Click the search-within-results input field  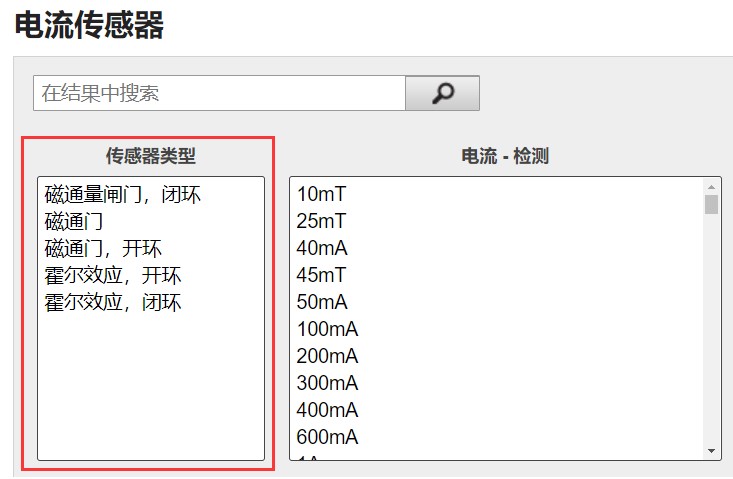pyautogui.click(x=219, y=93)
